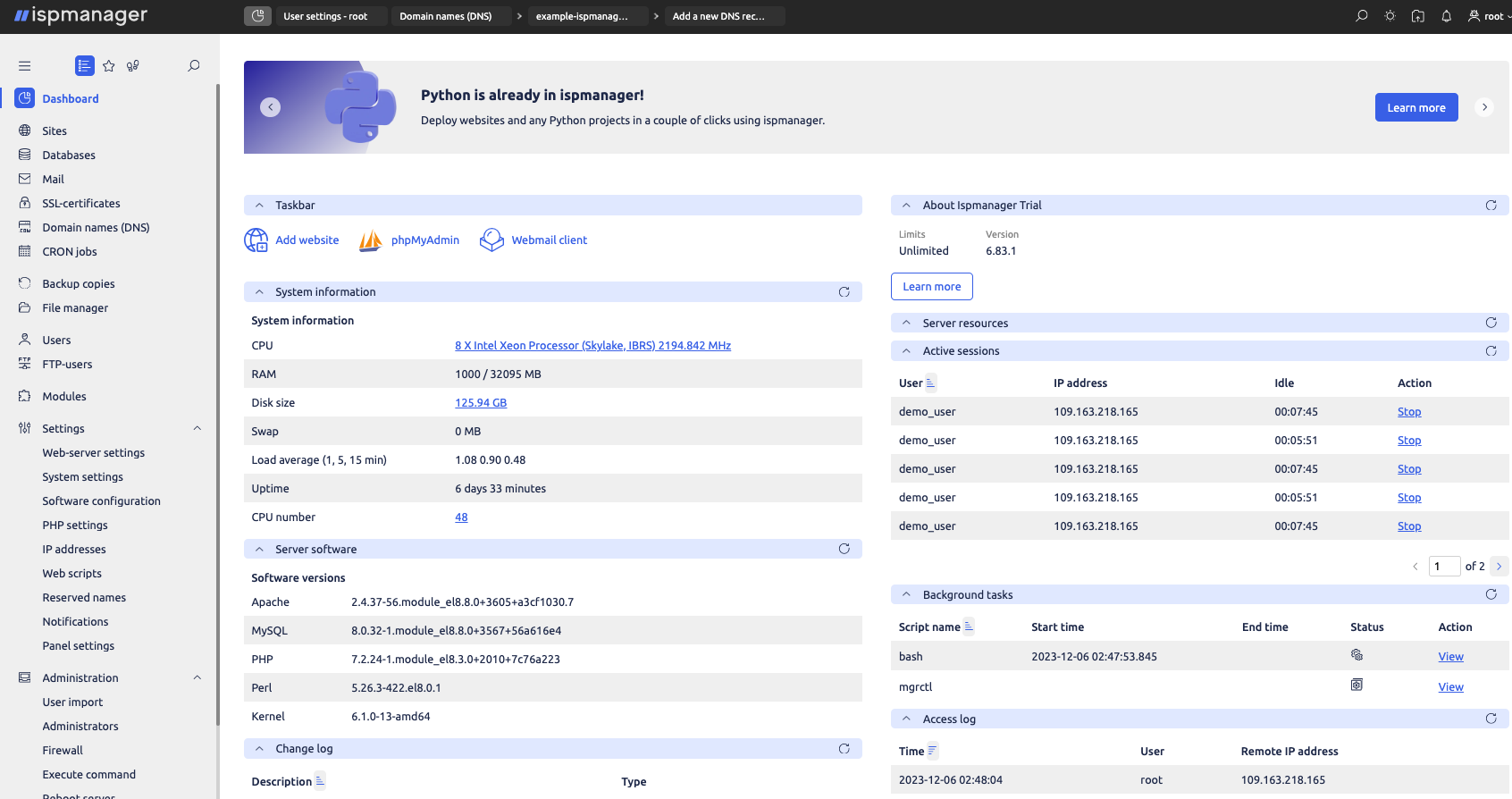Viewport: 1512px width, 799px height.
Task: Refresh the Active sessions panel
Action: click(x=1491, y=351)
